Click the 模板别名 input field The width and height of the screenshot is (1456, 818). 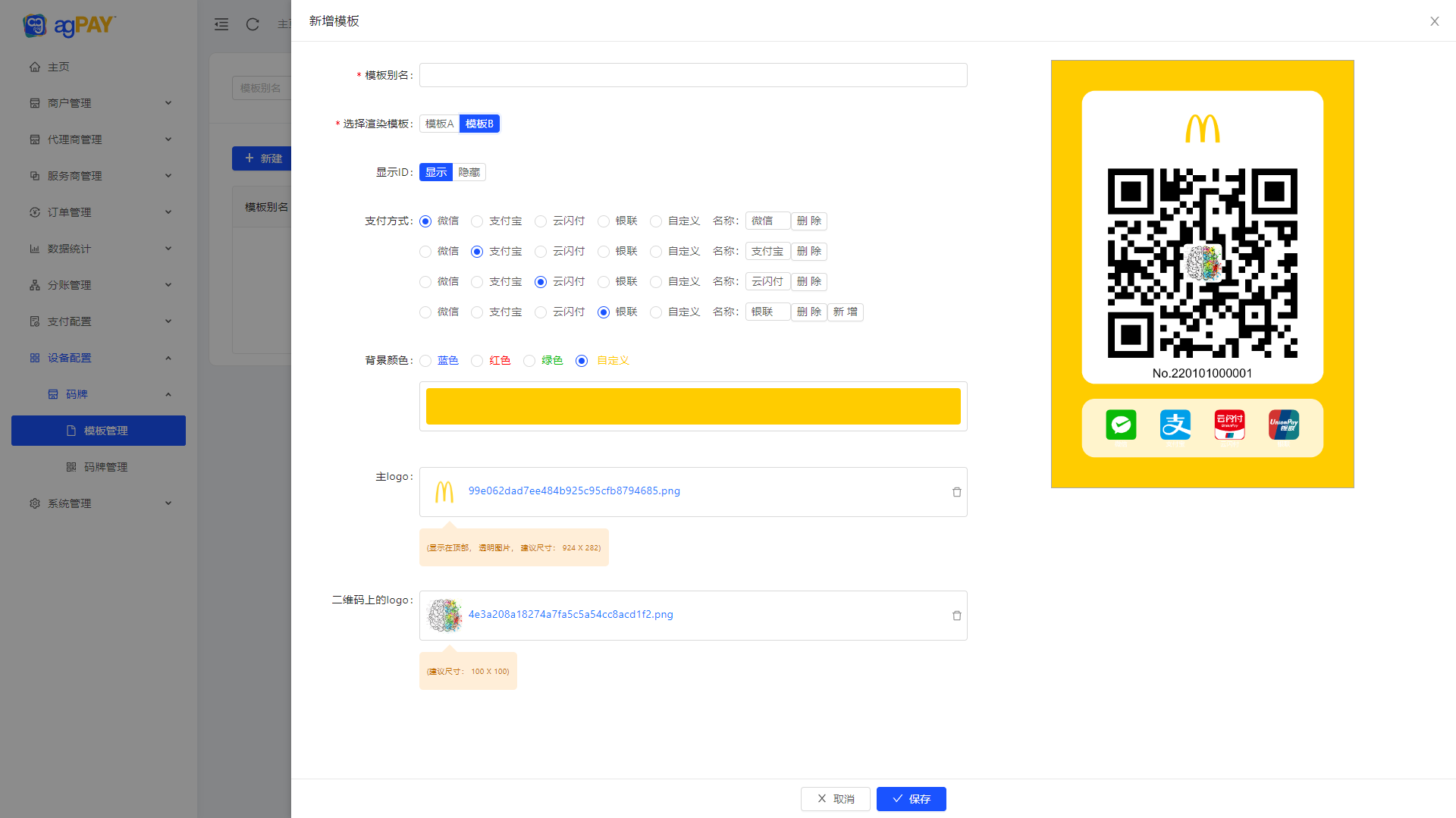pyautogui.click(x=693, y=75)
